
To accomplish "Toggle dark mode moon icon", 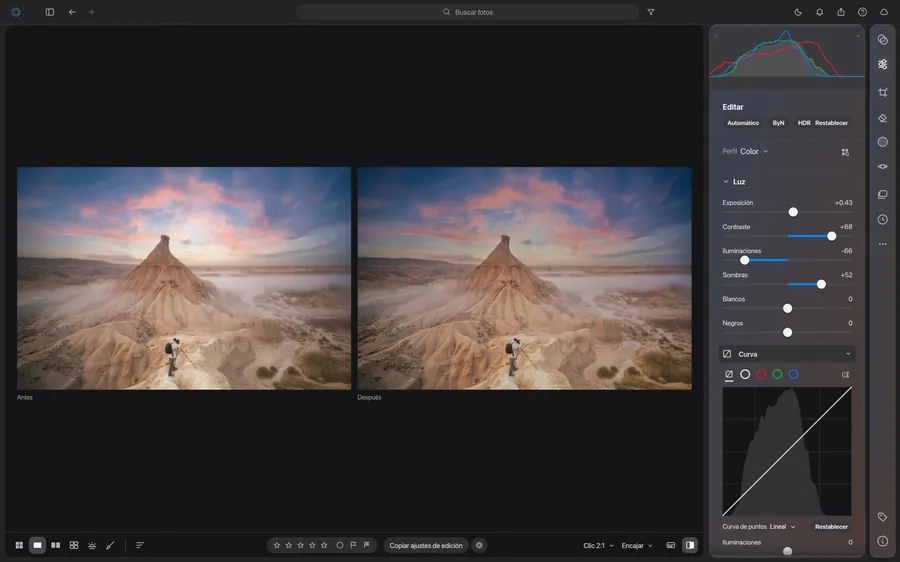I will (798, 12).
